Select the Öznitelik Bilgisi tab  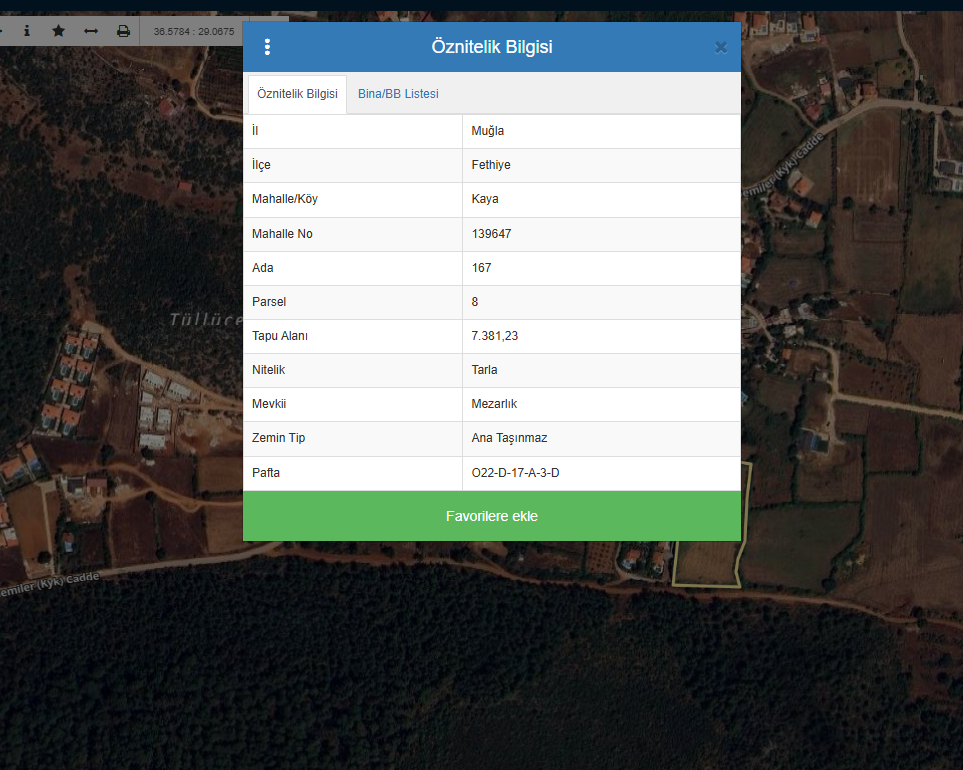pos(297,94)
